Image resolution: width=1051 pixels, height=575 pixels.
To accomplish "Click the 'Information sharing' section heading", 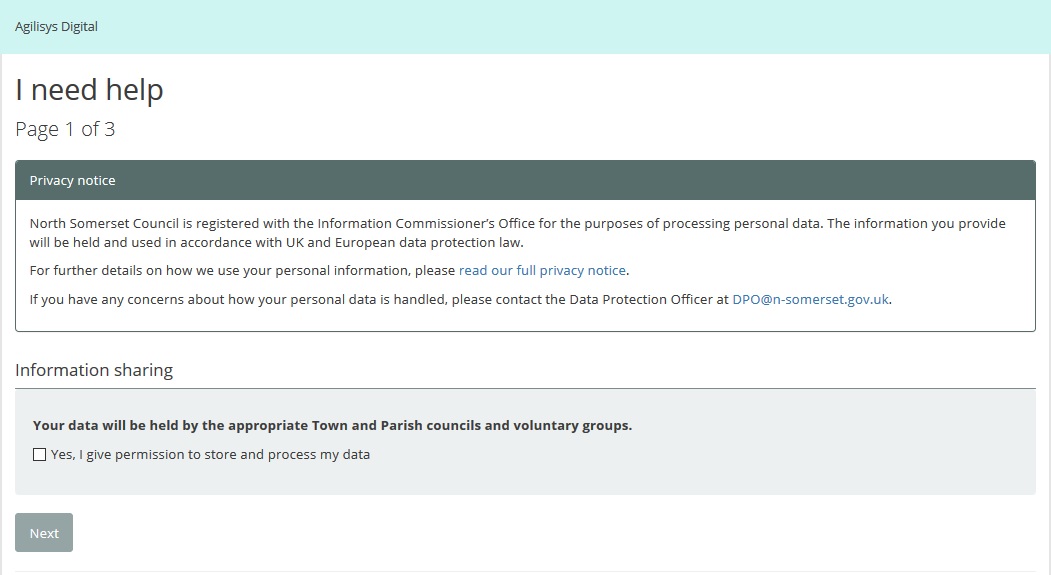I will click(x=94, y=370).
